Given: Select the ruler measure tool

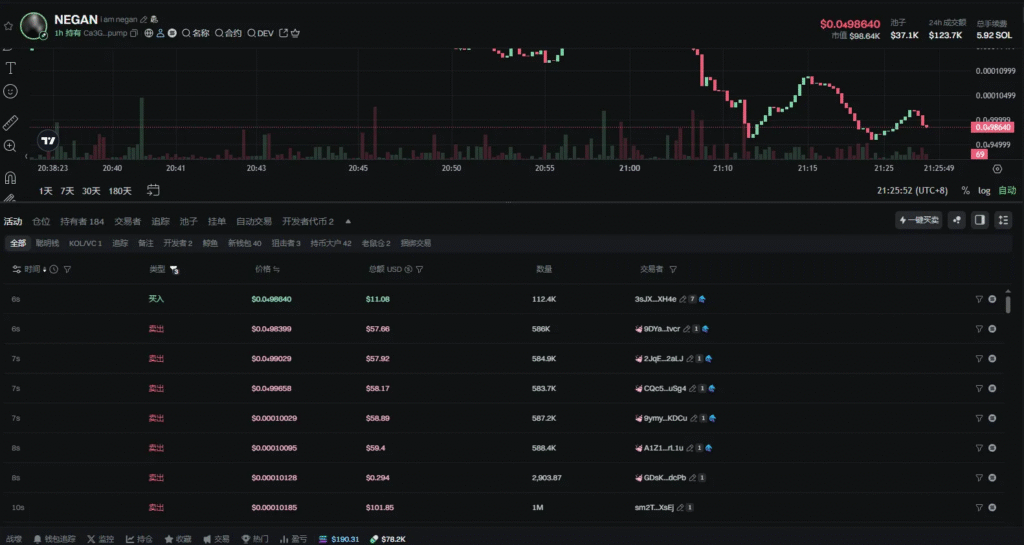Looking at the screenshot, I should tap(11, 123).
